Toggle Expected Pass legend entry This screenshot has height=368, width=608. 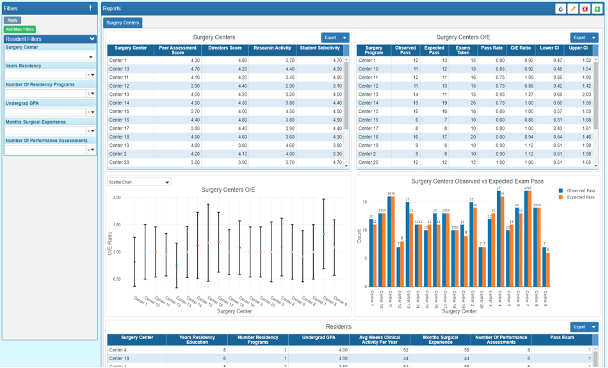pos(577,197)
